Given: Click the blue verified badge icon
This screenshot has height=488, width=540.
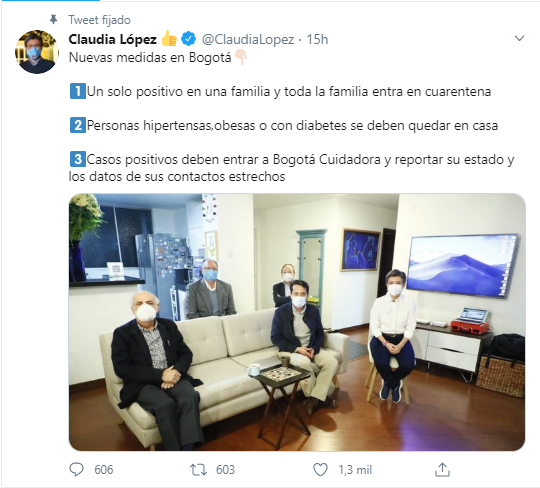Looking at the screenshot, I should point(188,39).
